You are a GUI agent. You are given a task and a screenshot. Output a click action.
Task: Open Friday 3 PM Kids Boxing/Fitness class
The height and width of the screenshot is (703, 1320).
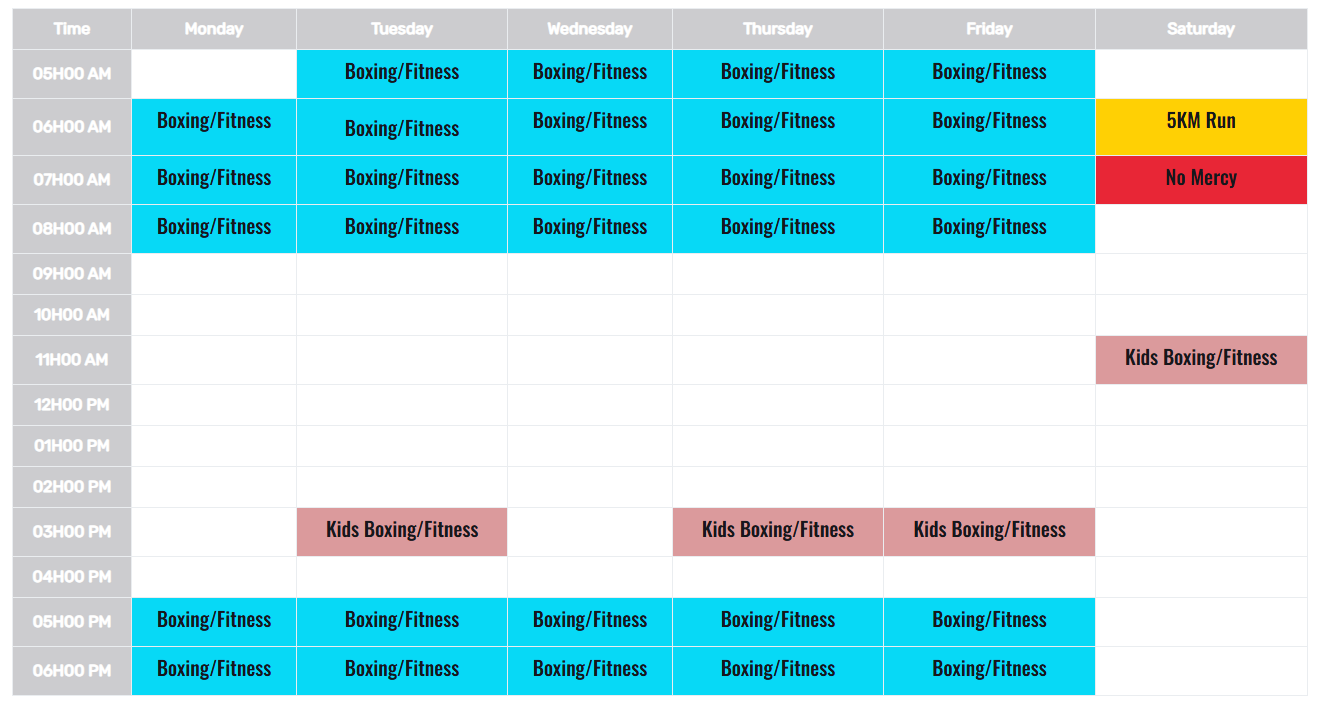[x=989, y=530]
